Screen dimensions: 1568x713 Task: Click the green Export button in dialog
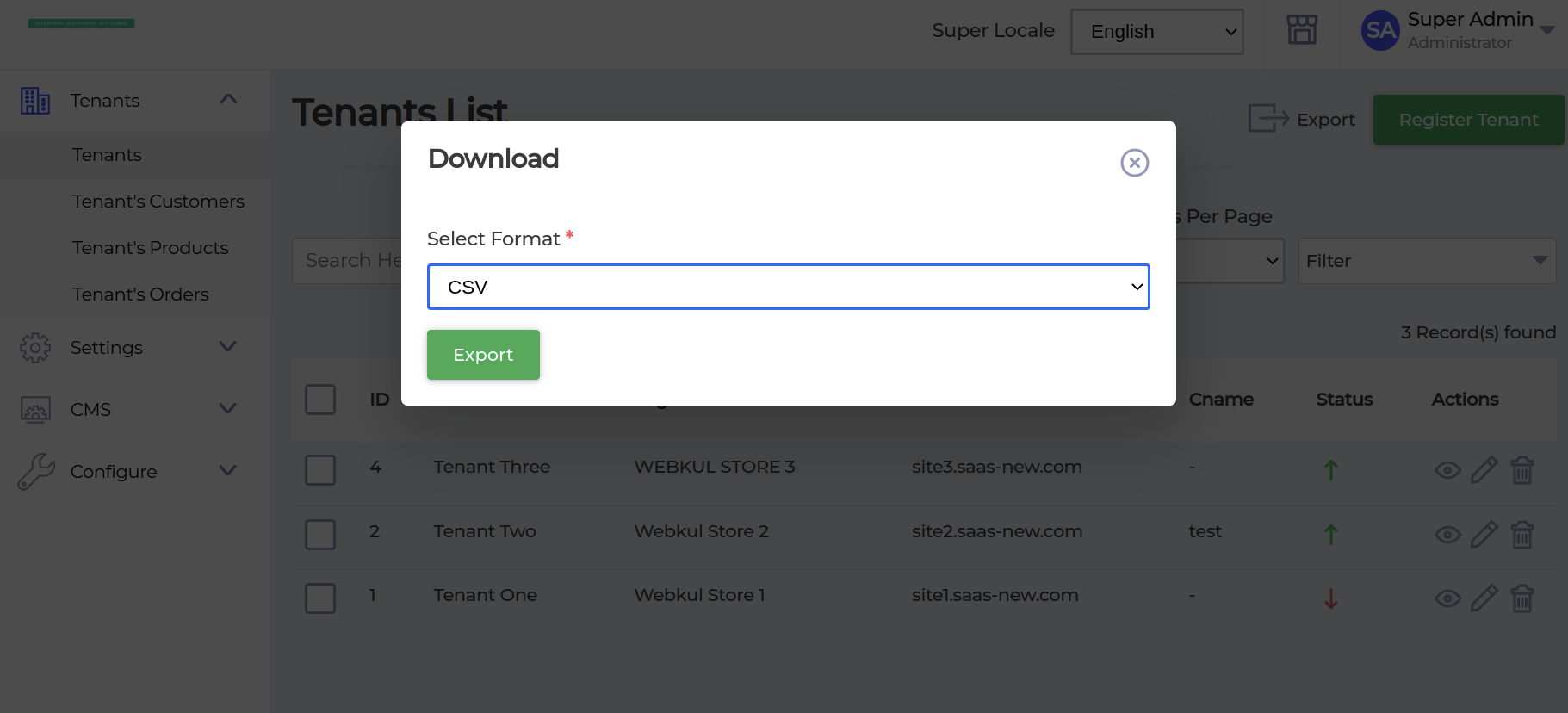click(x=483, y=355)
